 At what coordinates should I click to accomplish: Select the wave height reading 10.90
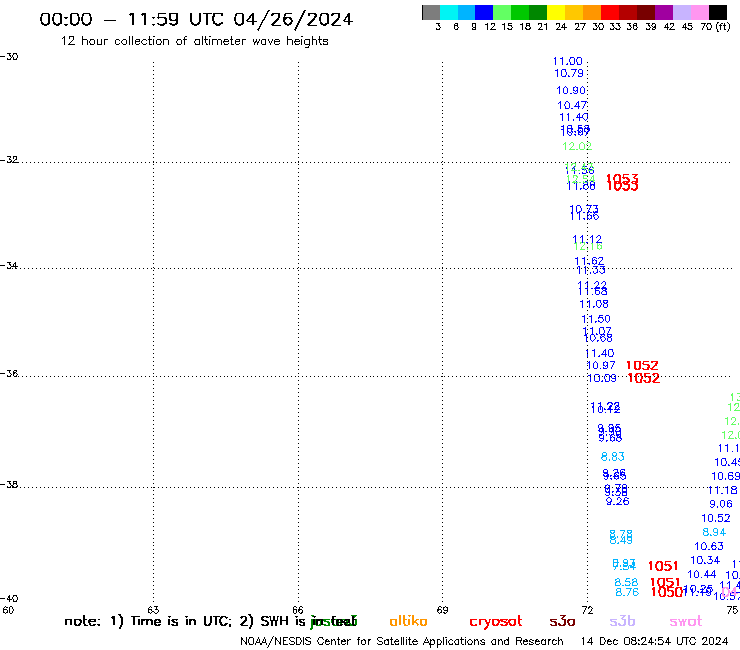click(571, 90)
